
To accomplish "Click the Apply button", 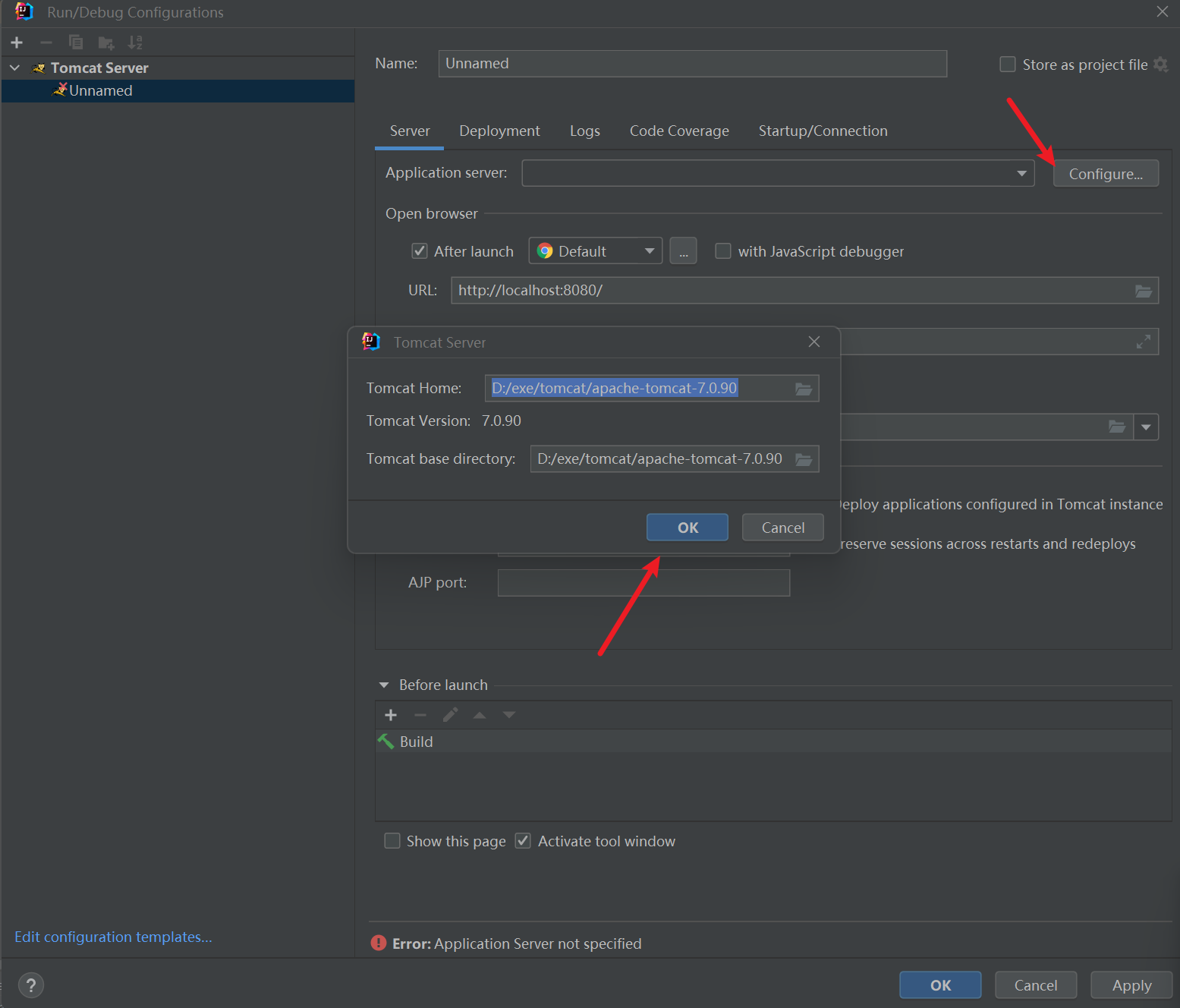I will click(1131, 985).
